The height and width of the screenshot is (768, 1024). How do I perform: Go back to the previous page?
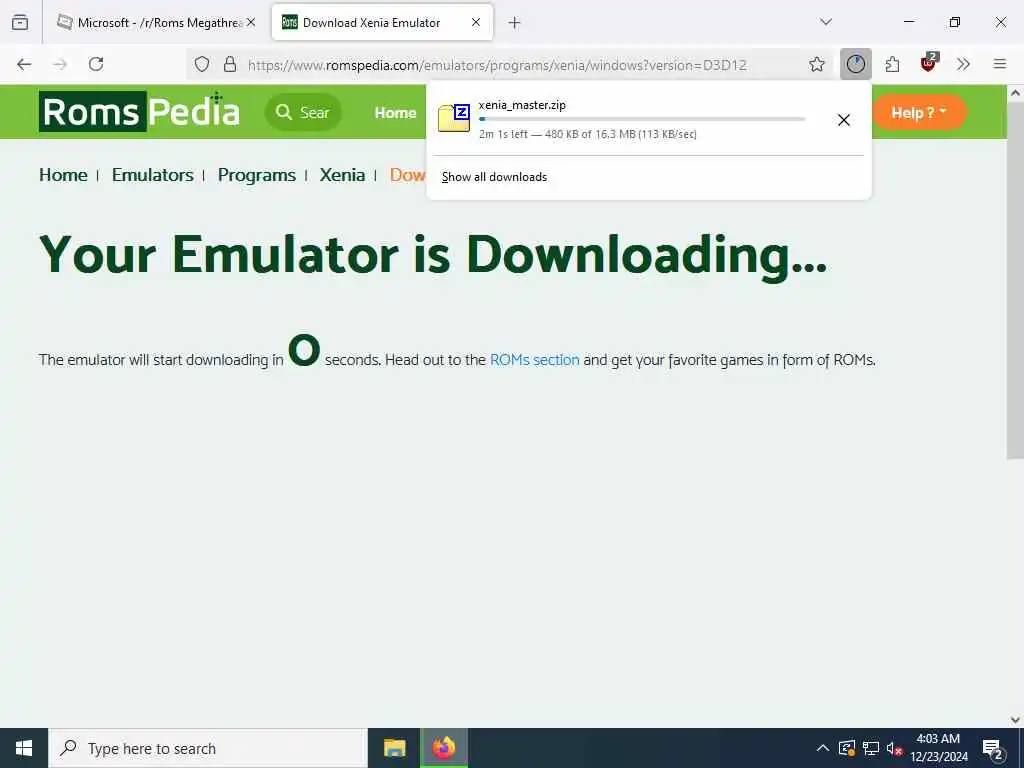[x=24, y=64]
